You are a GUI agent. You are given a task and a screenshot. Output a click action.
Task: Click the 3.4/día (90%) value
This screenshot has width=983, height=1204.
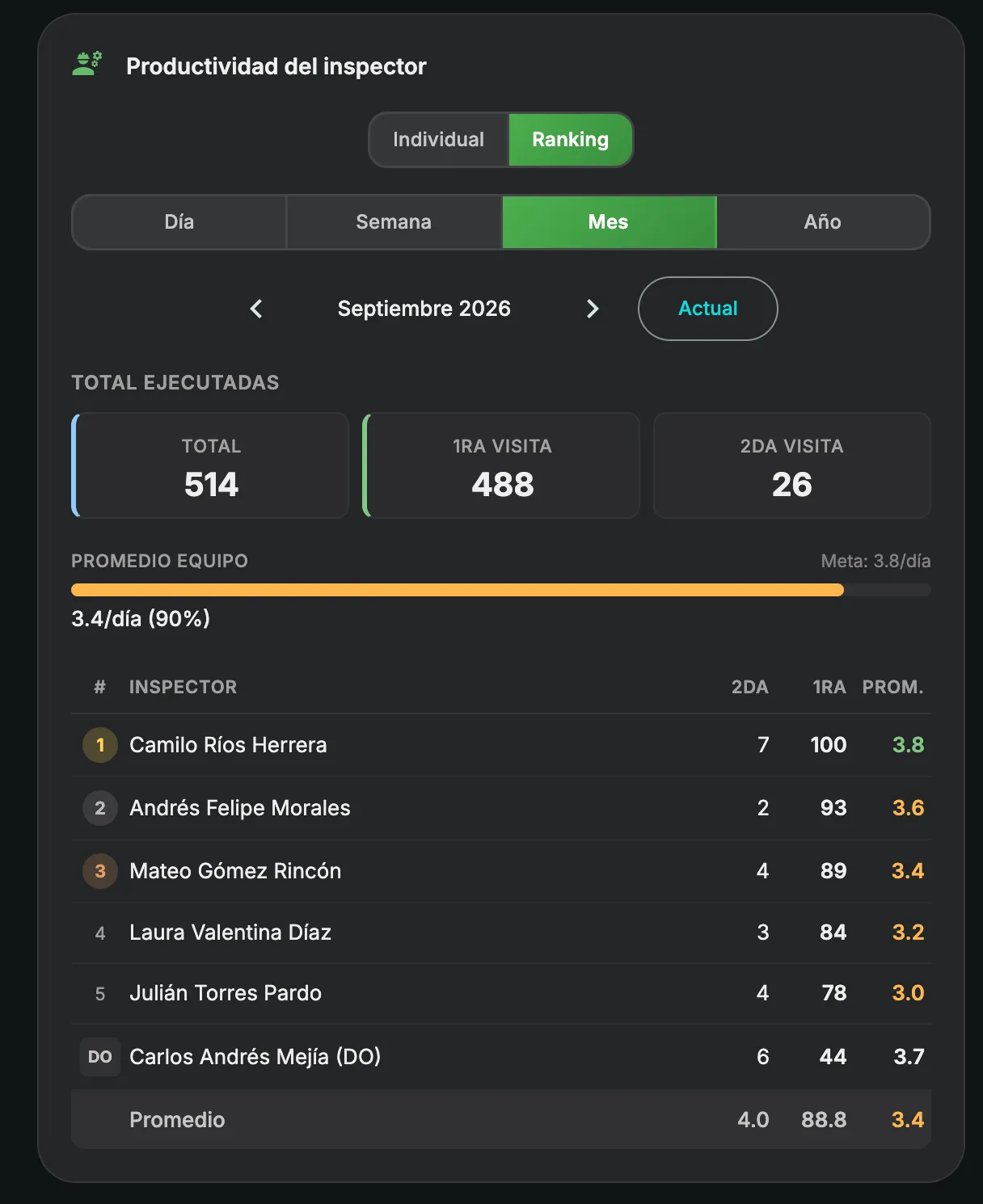point(141,619)
